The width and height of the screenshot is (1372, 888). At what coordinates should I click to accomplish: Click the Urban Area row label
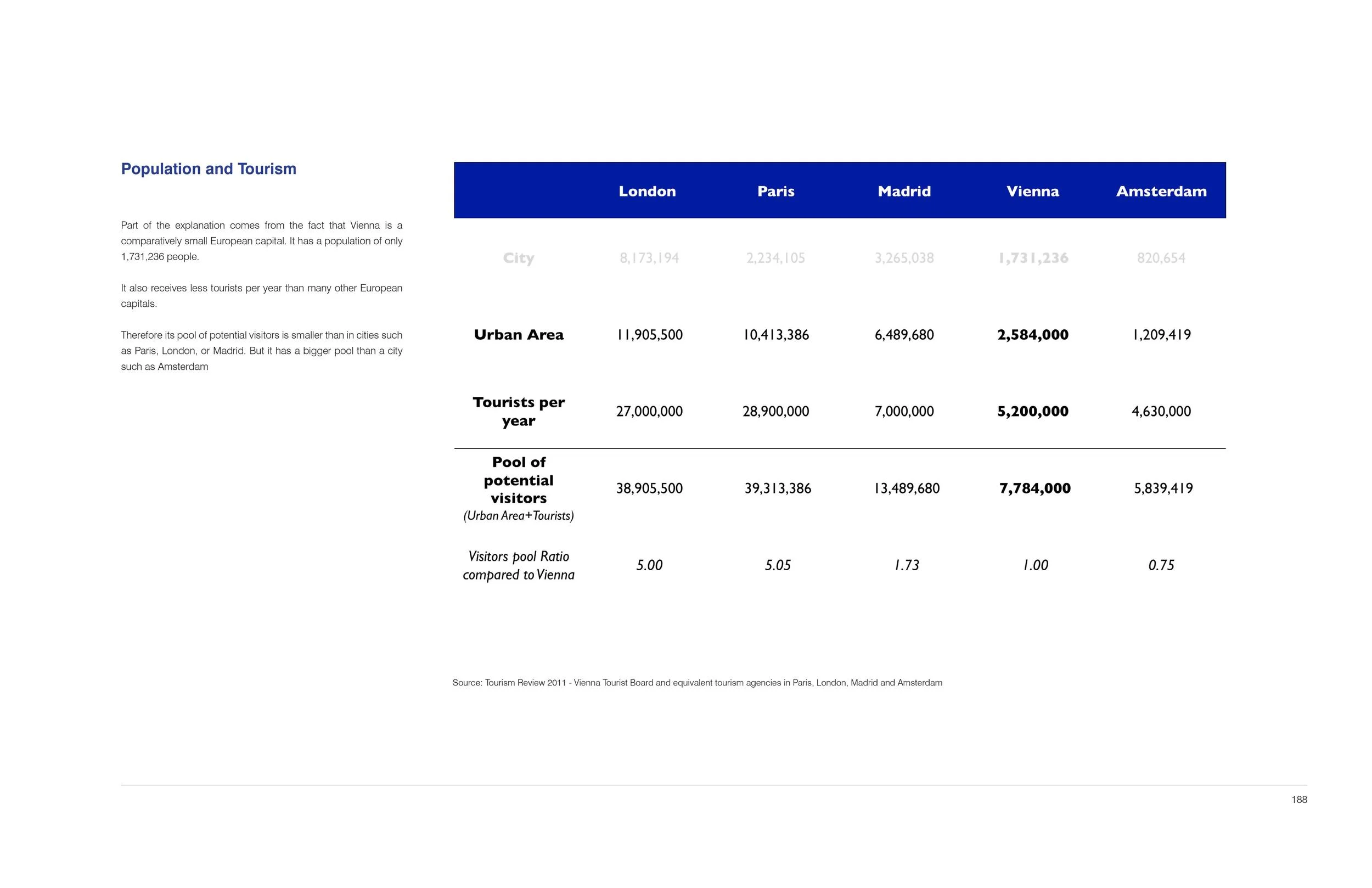point(518,335)
